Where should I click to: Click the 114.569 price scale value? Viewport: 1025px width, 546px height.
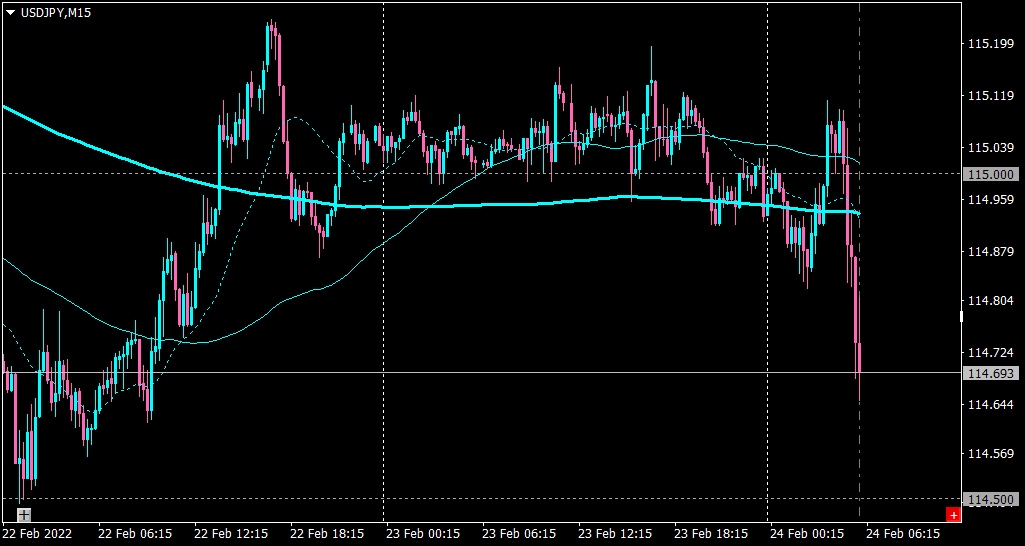[990, 453]
